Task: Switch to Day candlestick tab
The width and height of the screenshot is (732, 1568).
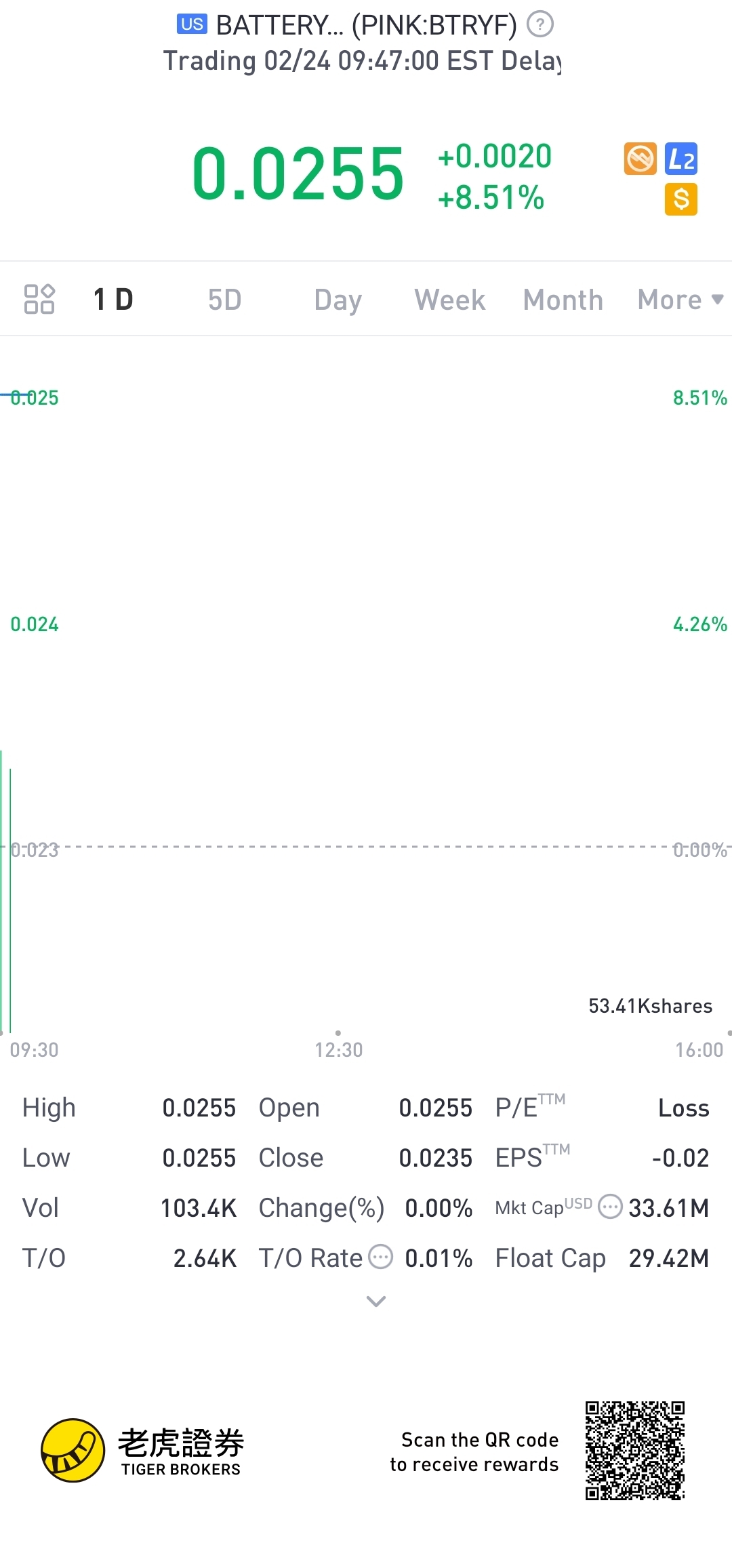Action: [x=338, y=300]
